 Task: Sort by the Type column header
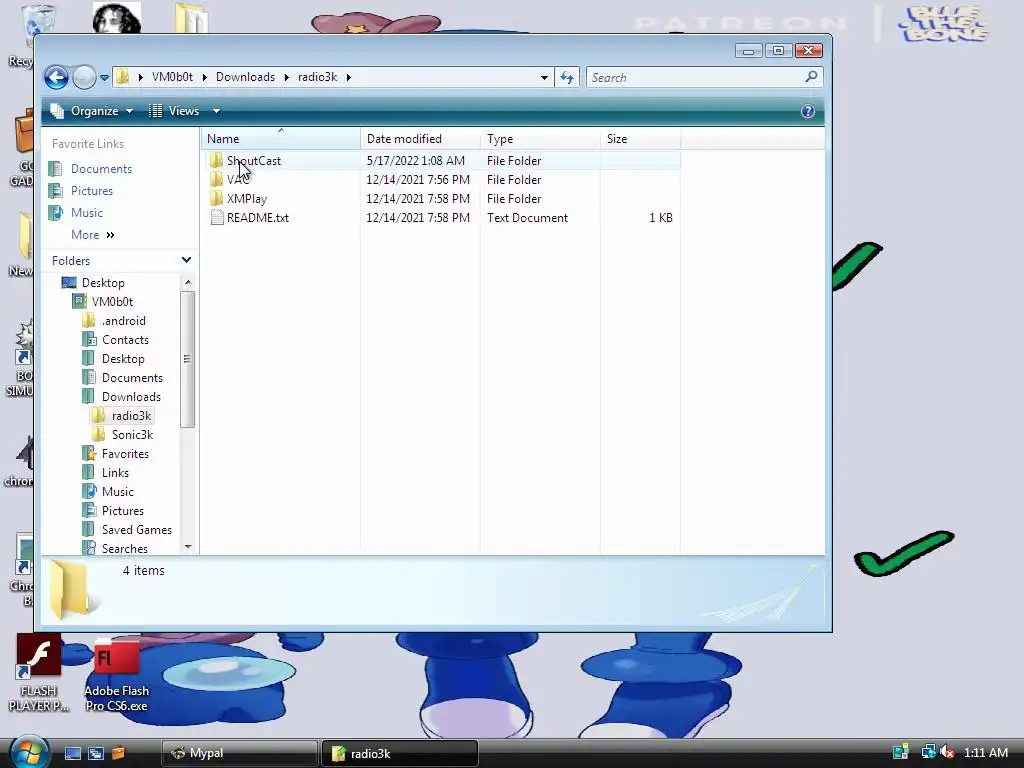pyautogui.click(x=540, y=138)
